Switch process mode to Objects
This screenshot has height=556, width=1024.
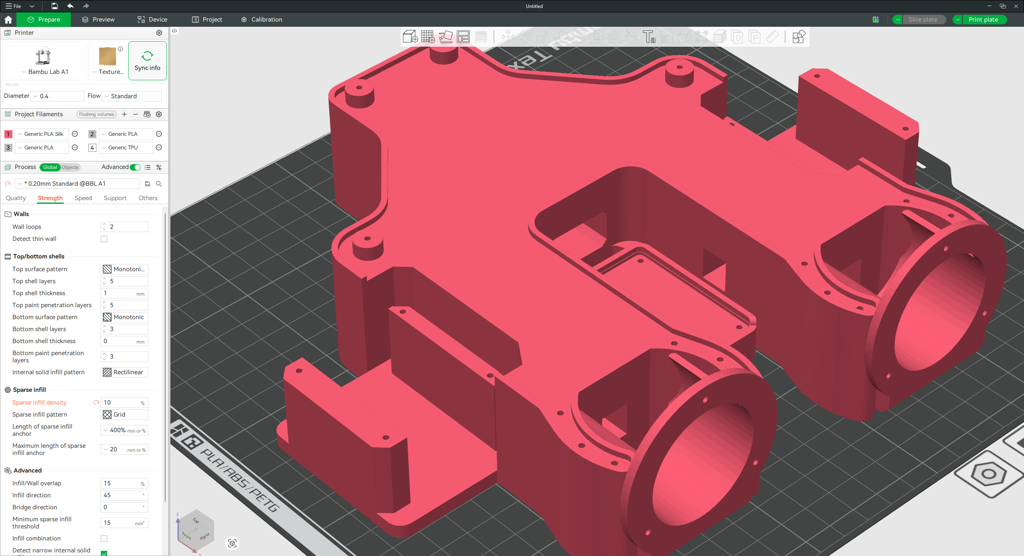pos(70,167)
